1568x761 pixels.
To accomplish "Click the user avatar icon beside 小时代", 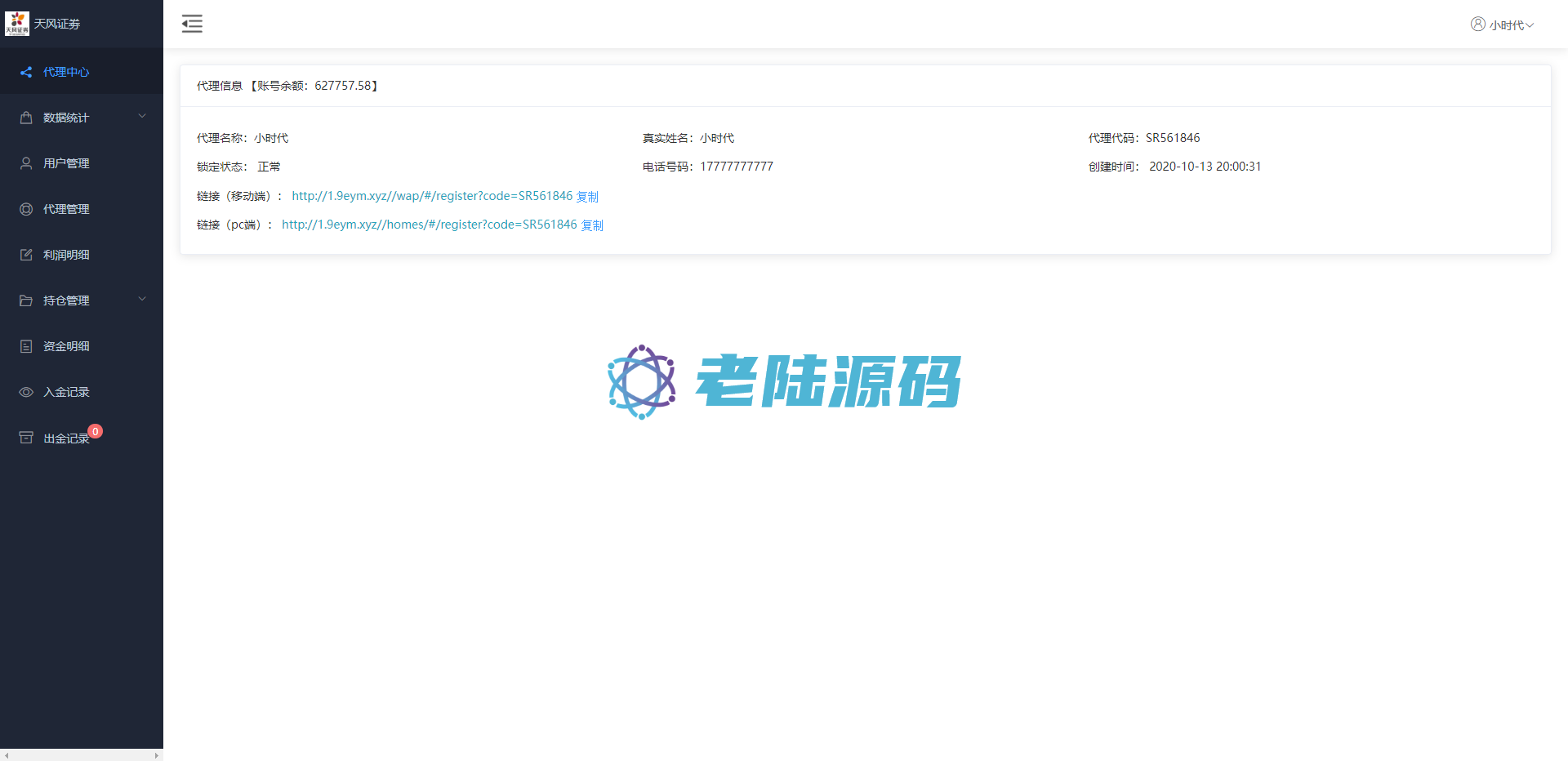I will point(1477,24).
